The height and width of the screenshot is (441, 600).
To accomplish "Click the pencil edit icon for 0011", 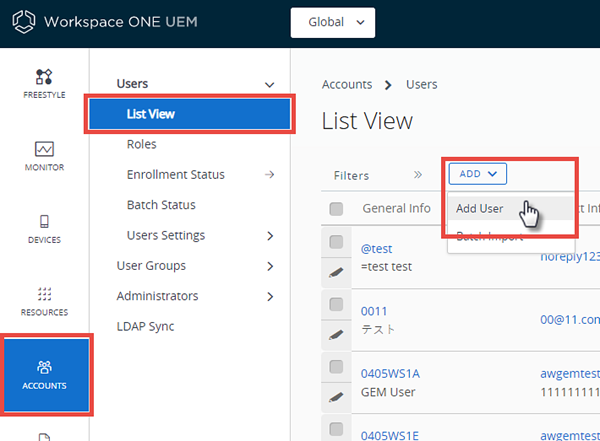I will point(336,335).
